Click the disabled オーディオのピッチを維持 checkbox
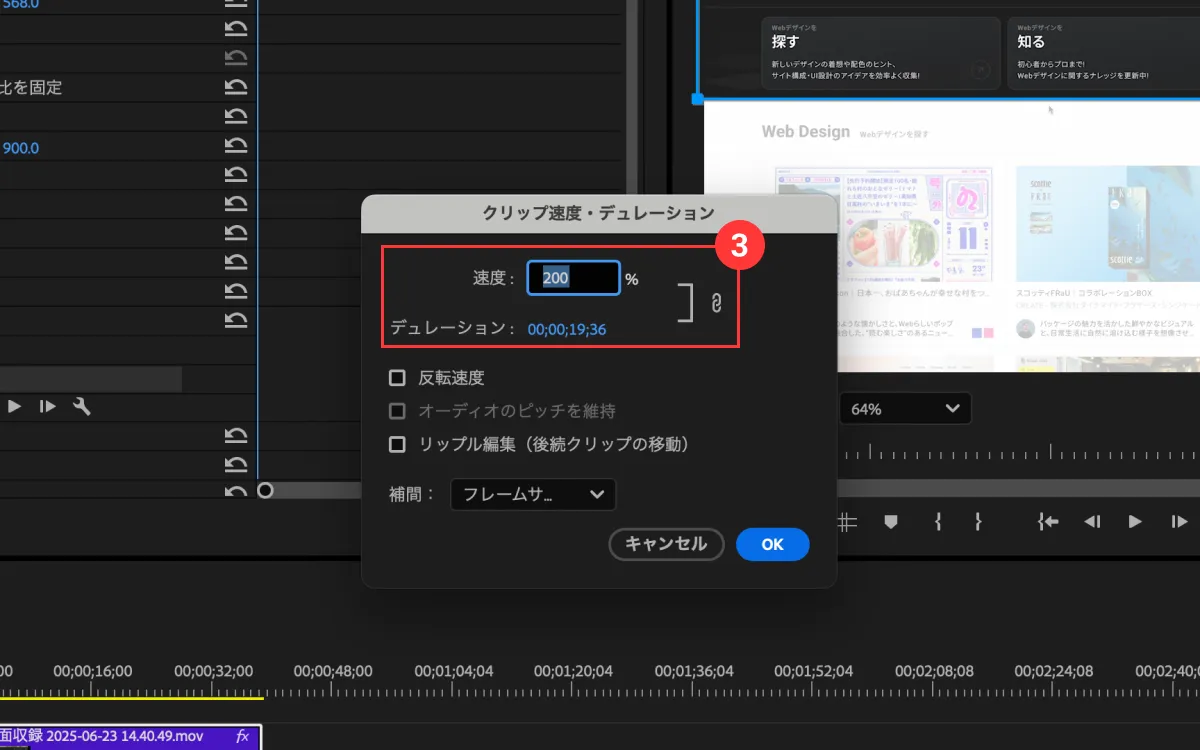 (397, 411)
